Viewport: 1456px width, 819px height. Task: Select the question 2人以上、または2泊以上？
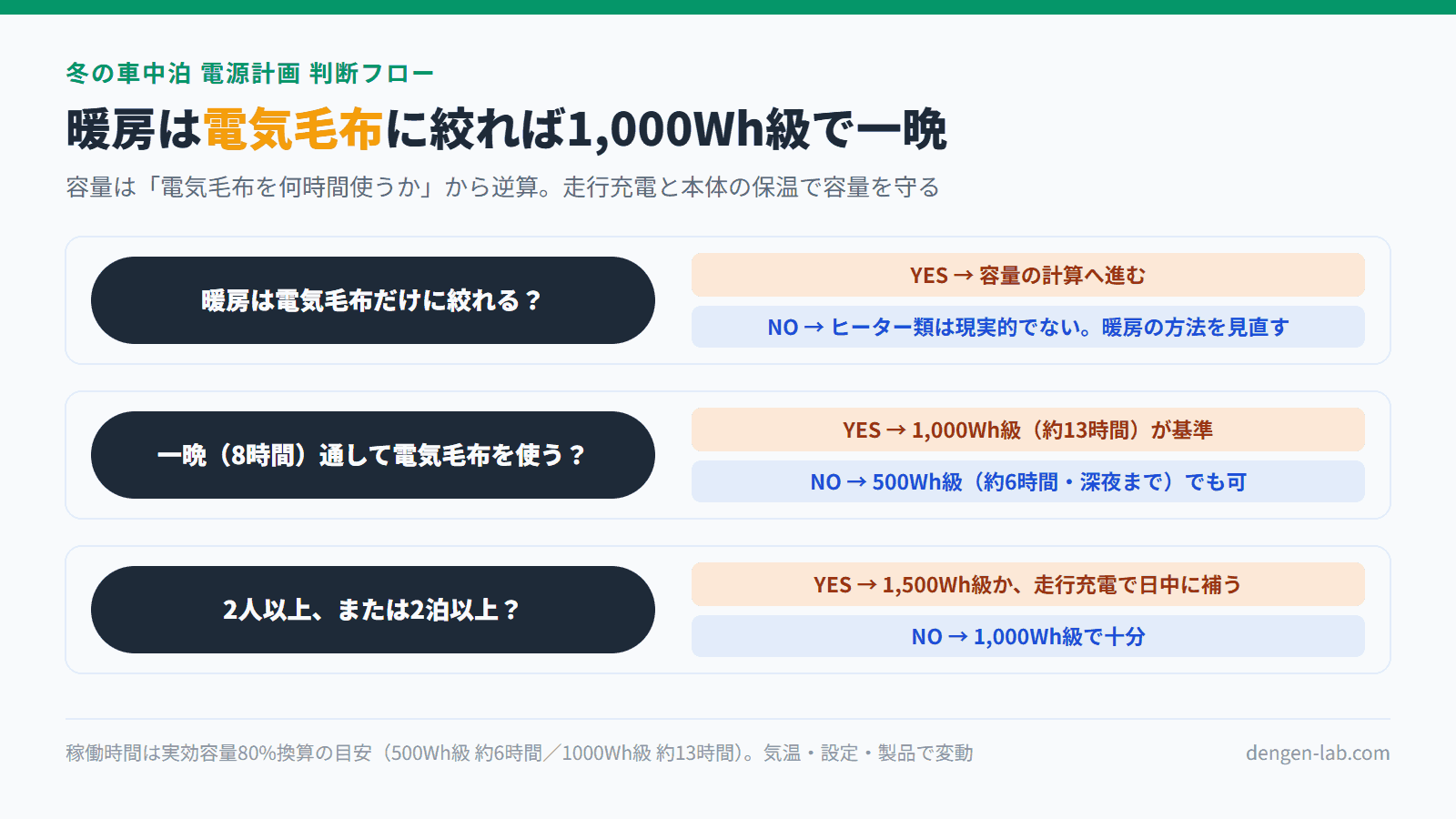coord(373,610)
